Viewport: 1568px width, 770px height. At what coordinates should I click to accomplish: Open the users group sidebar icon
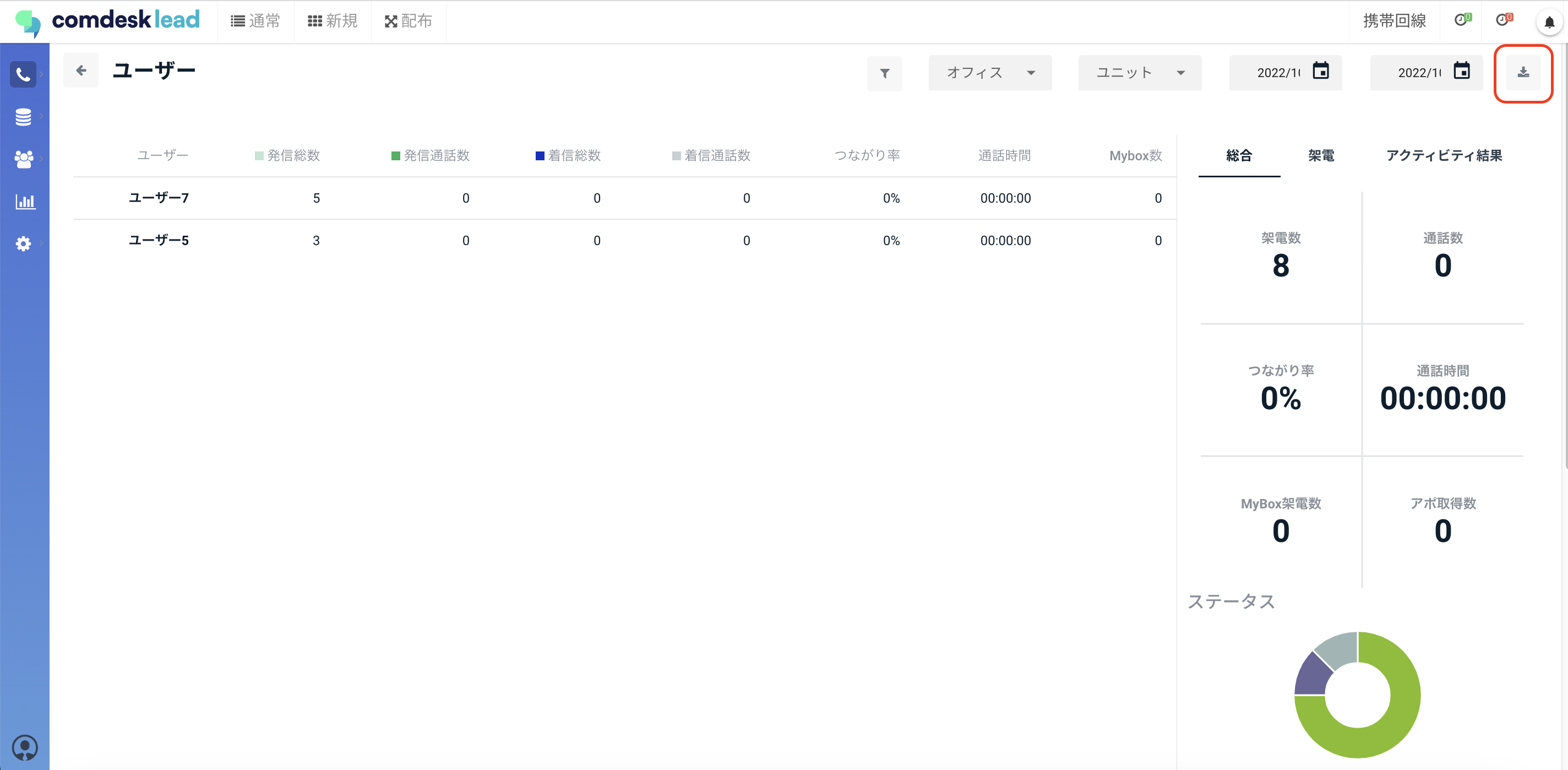[23, 159]
